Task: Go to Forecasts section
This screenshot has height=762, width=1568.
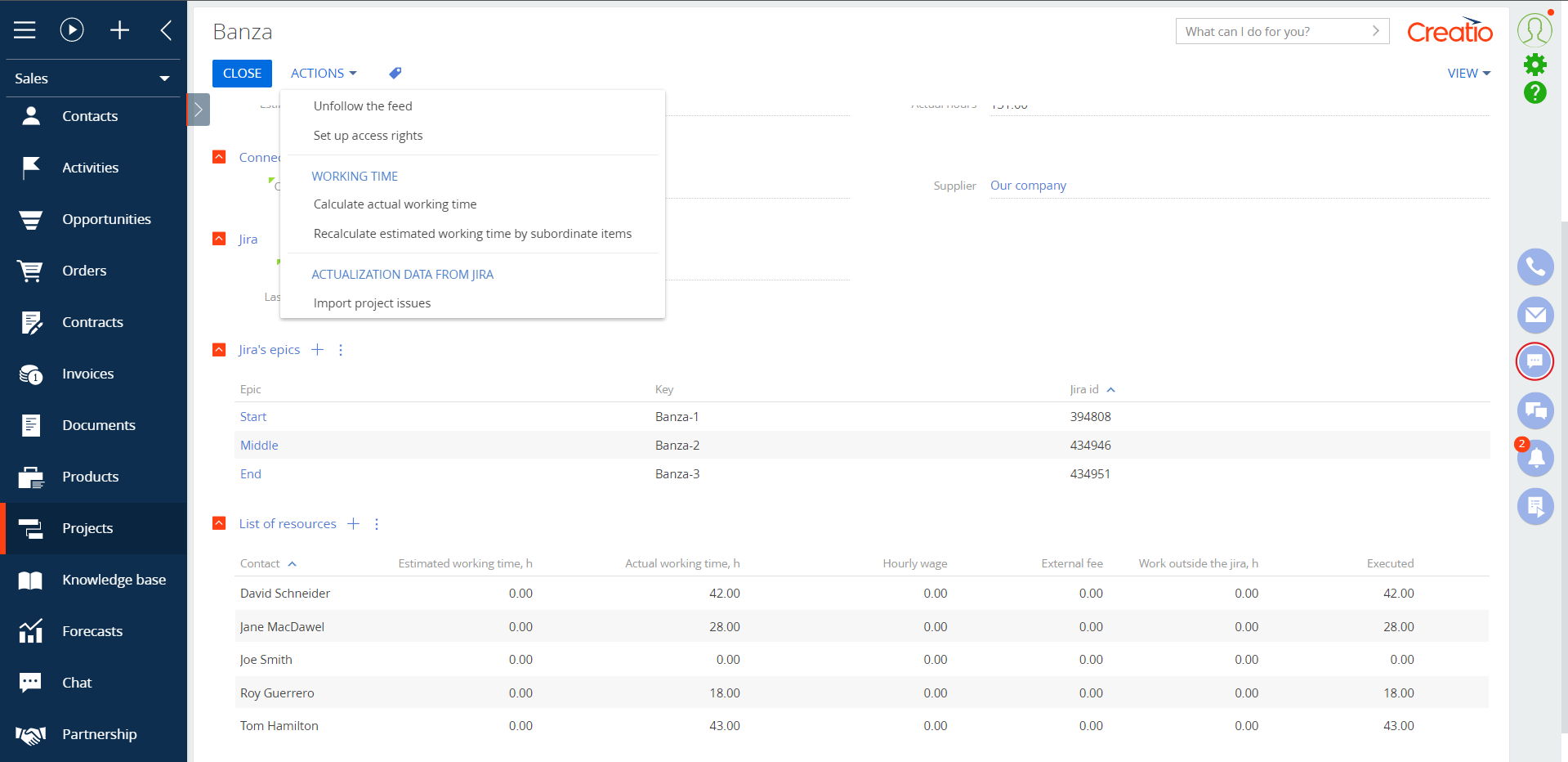Action: (x=93, y=631)
